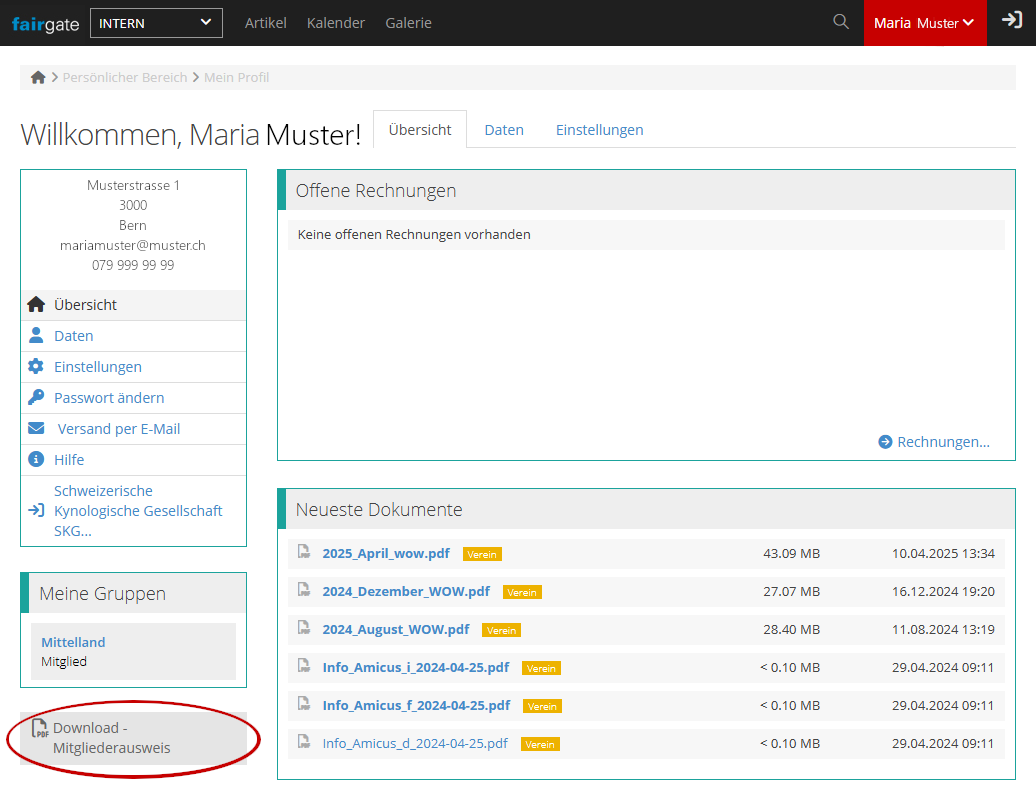This screenshot has width=1036, height=790.
Task: Open Galerie in the top navigation
Action: 408,23
